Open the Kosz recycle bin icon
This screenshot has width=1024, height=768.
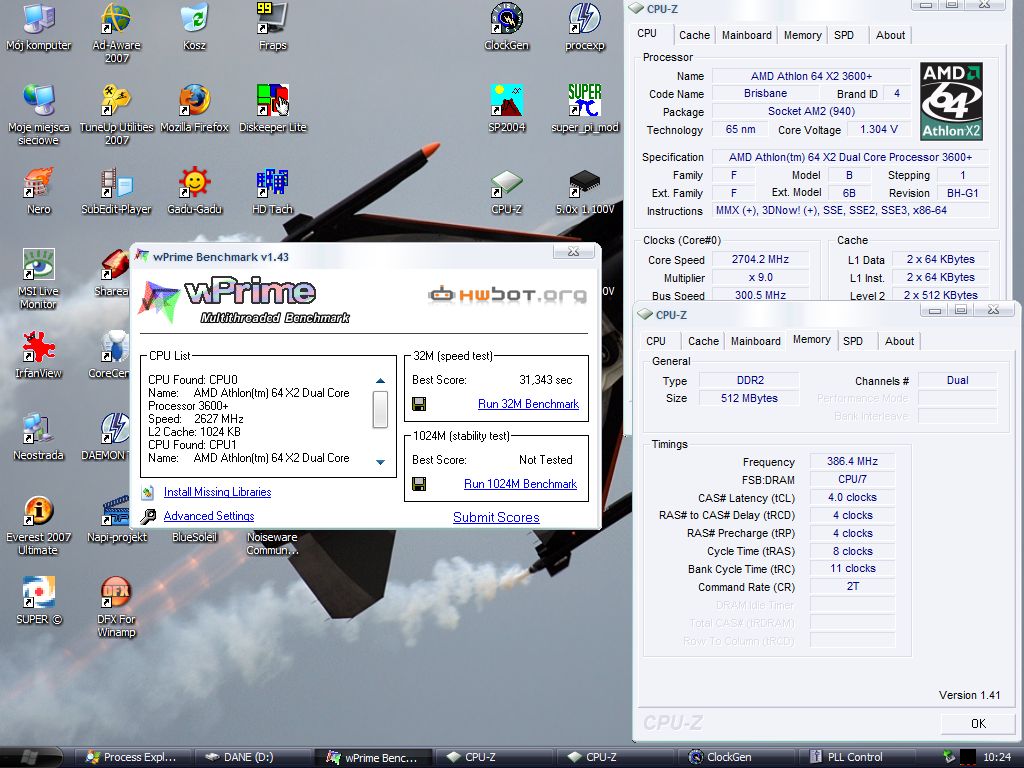point(195,26)
